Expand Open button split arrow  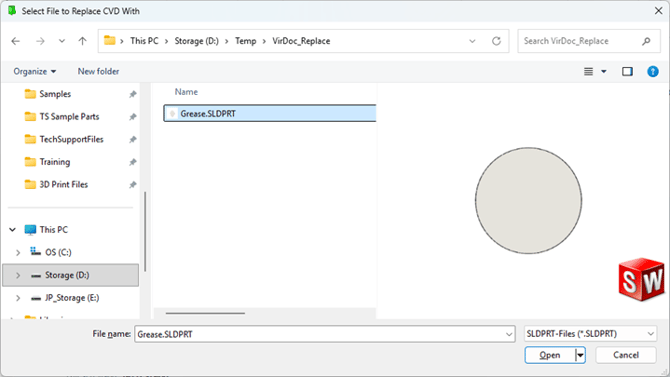(x=580, y=355)
